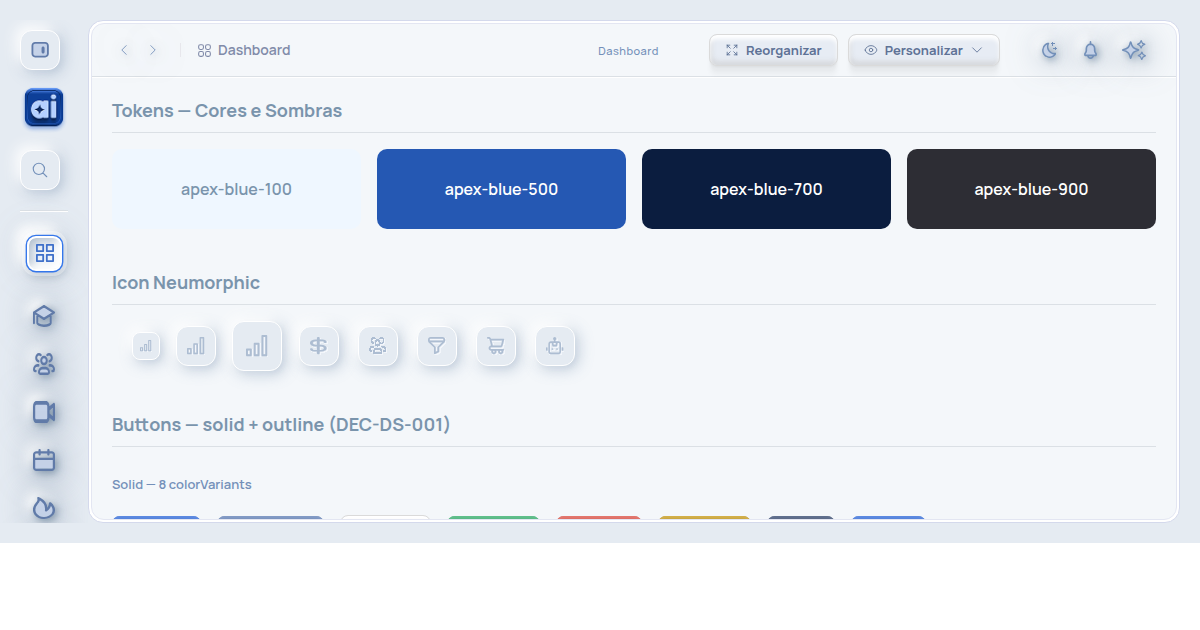Viewport: 1200px width, 630px height.
Task: Go forward with the right chevron
Action: [x=153, y=50]
